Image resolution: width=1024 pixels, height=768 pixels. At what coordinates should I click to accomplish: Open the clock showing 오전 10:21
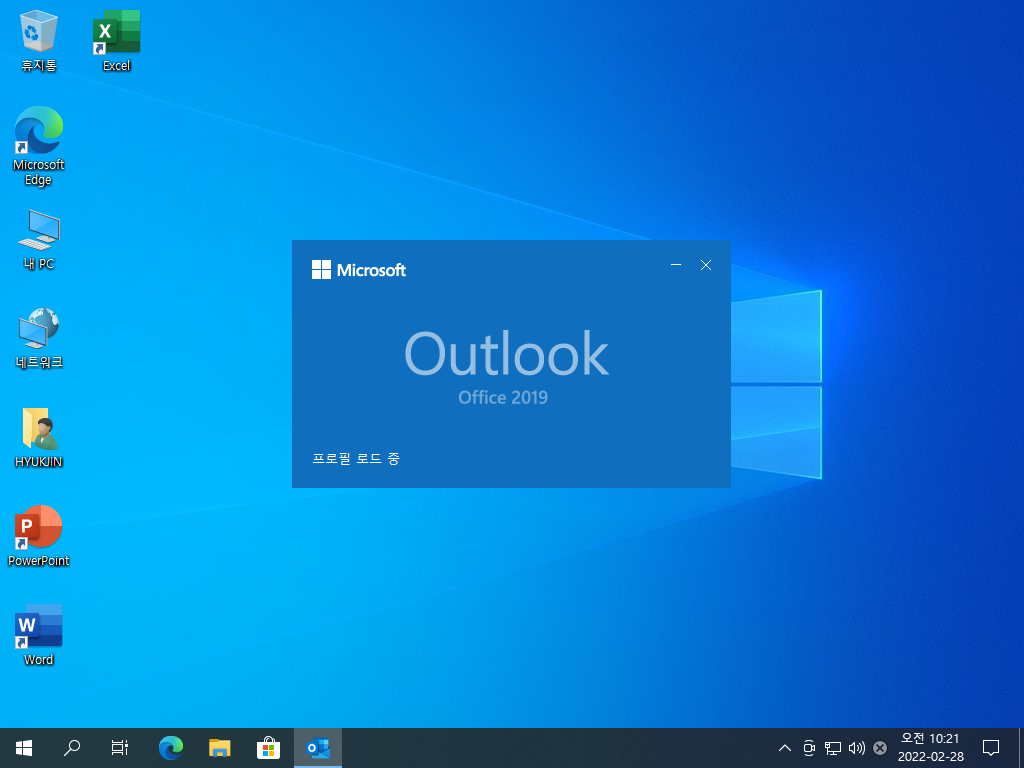[x=931, y=748]
